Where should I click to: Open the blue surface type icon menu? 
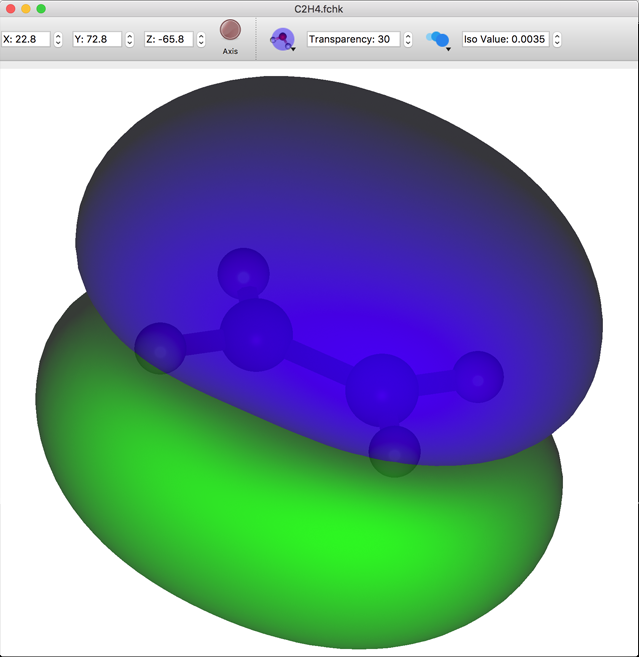point(438,40)
